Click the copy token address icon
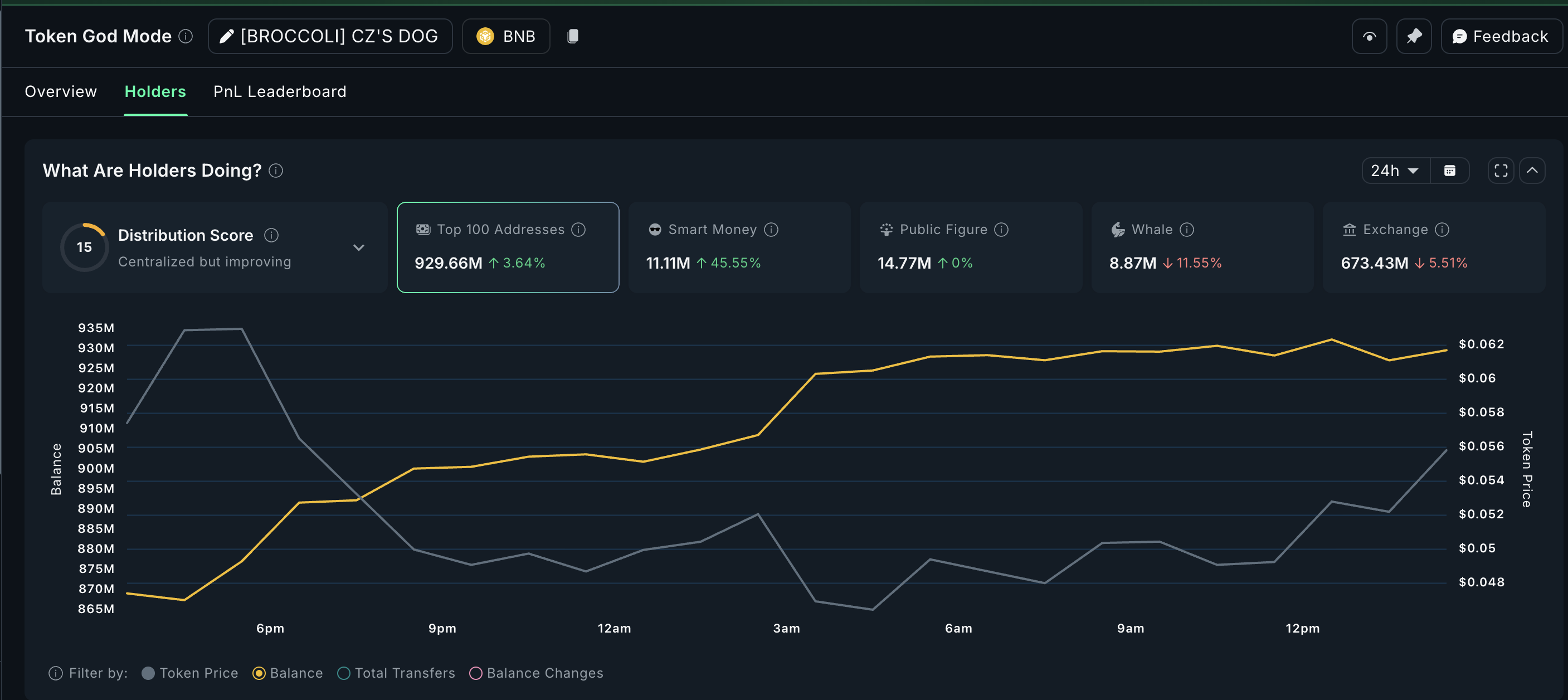 point(572,37)
